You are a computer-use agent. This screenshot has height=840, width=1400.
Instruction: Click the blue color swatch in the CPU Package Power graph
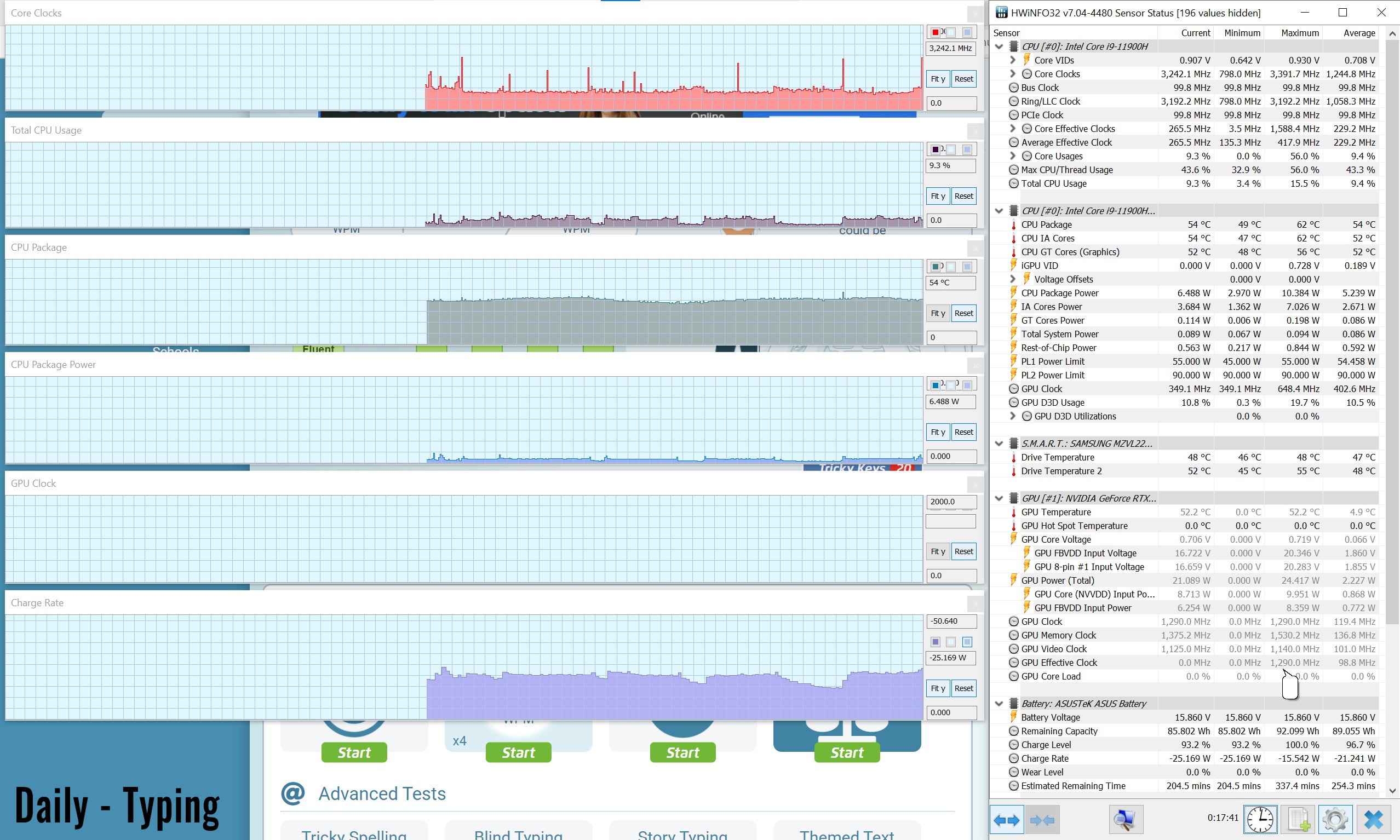tap(935, 386)
